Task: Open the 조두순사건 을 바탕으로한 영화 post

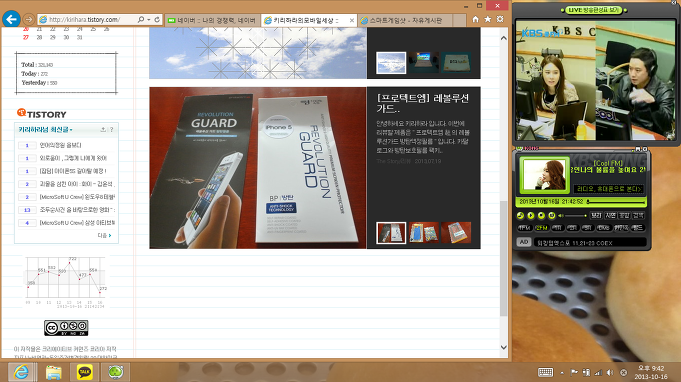Action: 77,210
